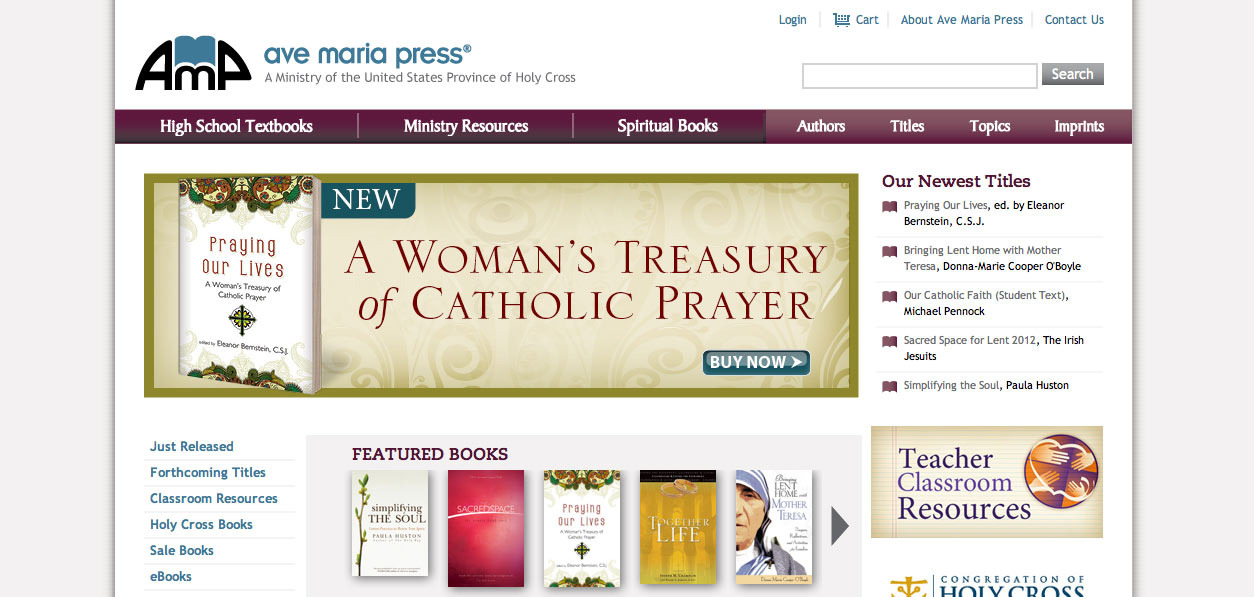
Task: Focus the site search text field
Action: 920,76
